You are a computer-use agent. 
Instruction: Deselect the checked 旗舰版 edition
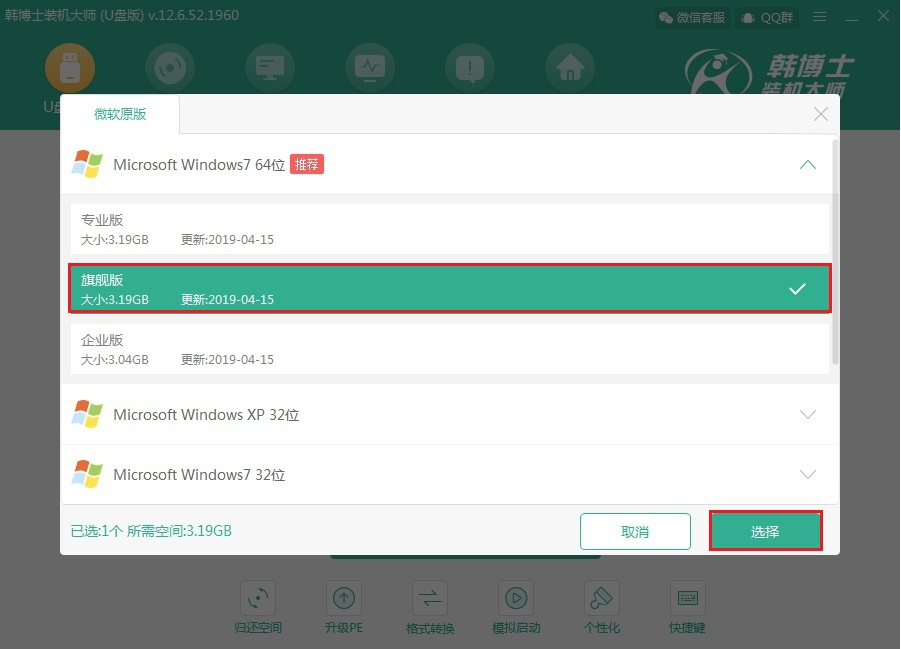click(x=450, y=289)
